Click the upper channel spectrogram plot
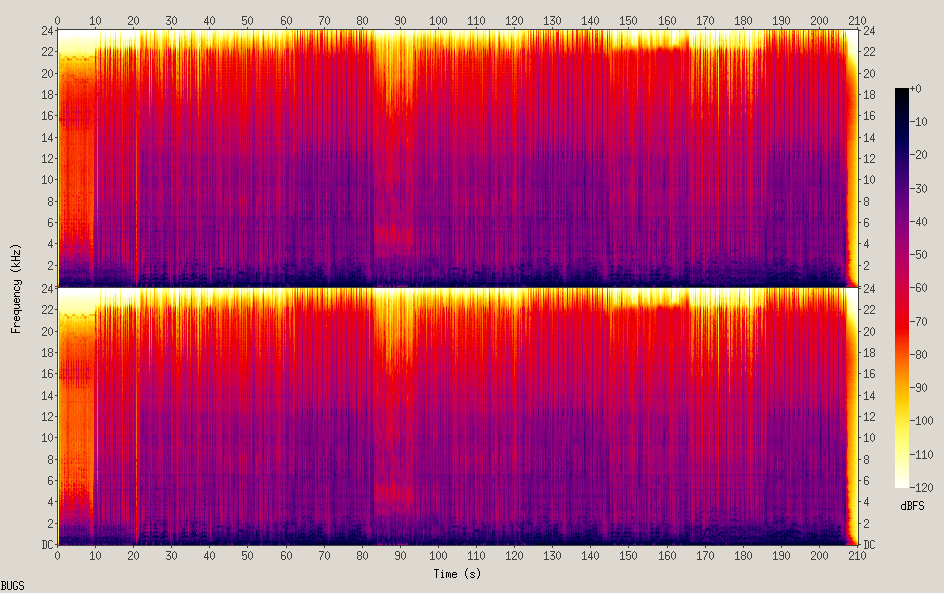The height and width of the screenshot is (593, 944). pos(458,158)
